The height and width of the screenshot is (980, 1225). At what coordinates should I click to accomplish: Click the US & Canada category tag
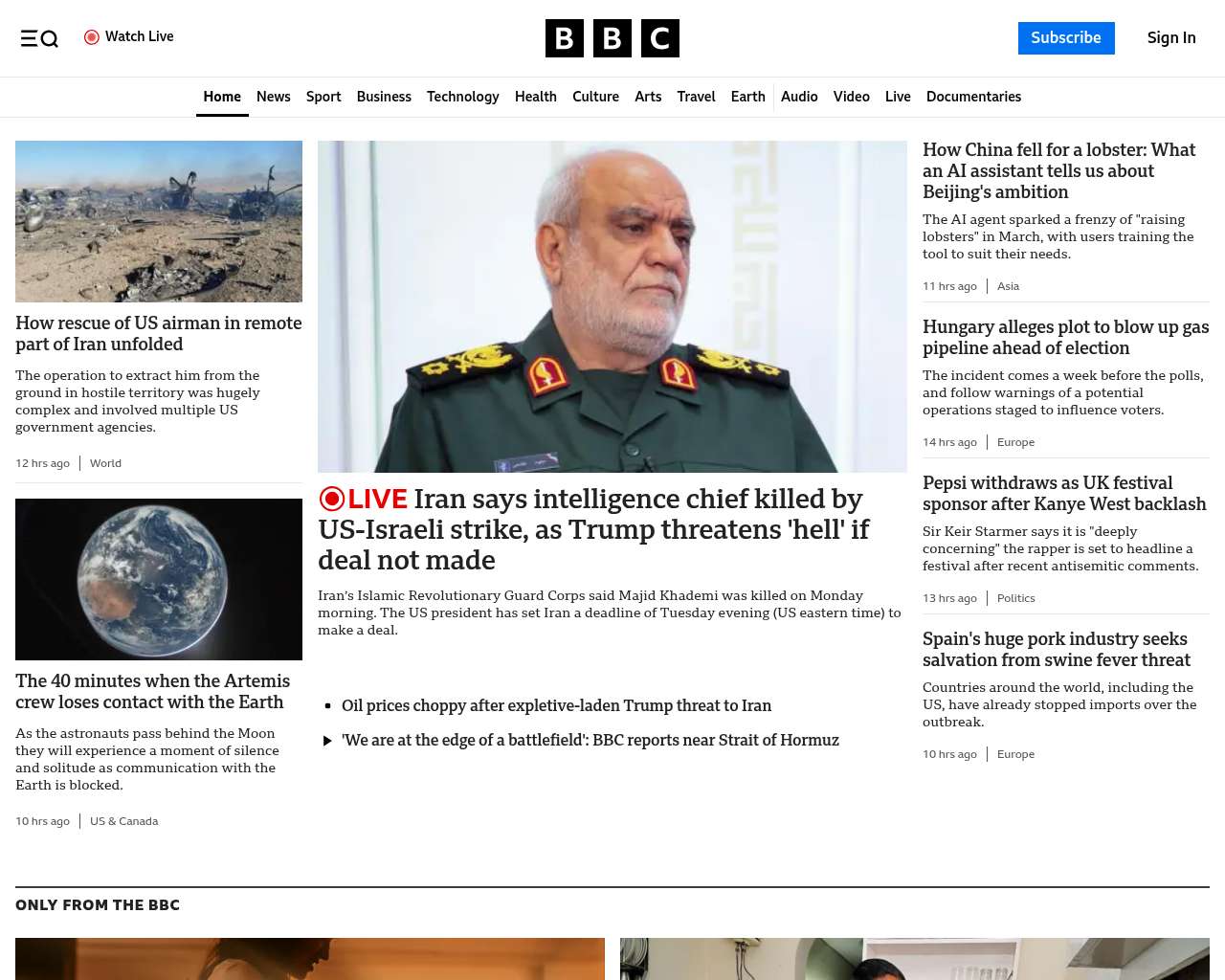tap(124, 821)
